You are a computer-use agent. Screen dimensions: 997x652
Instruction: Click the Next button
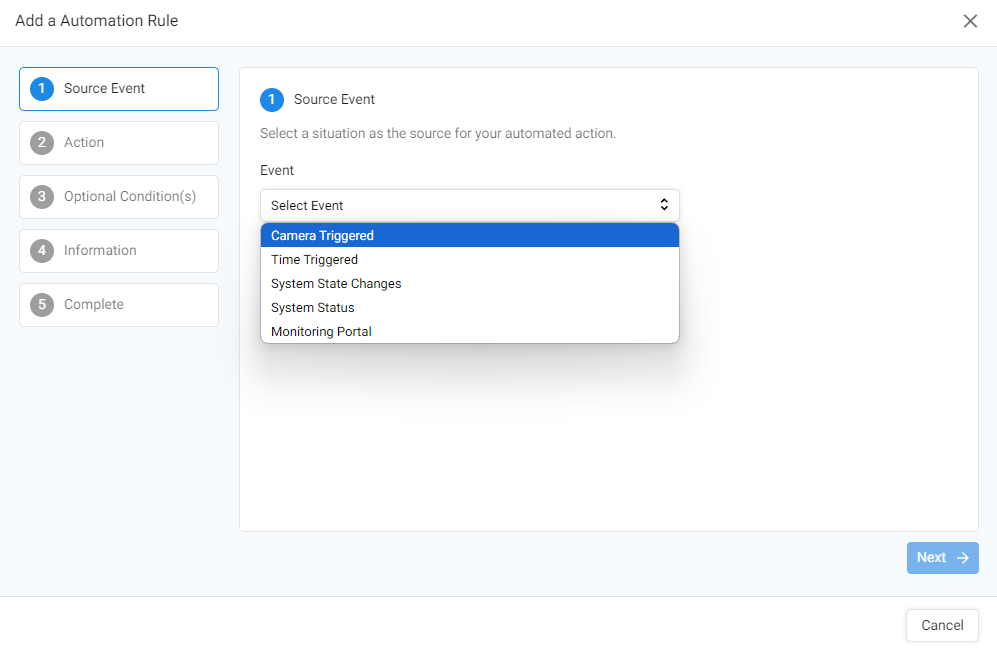(x=942, y=558)
